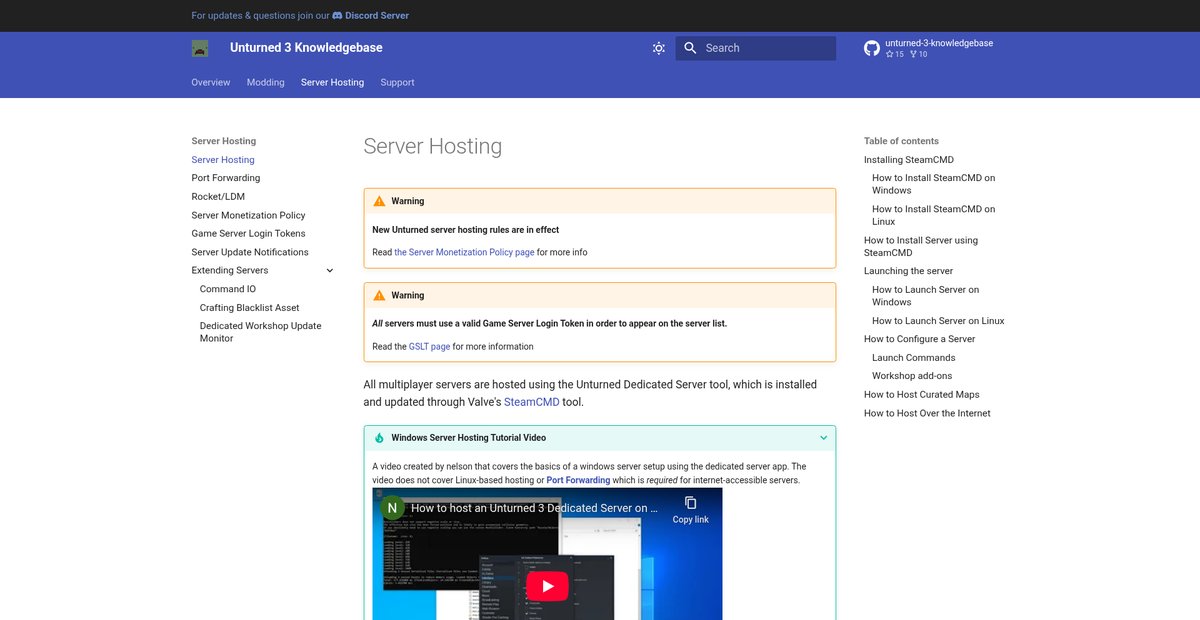Open Crafting Blacklist Asset sidebar page
Viewport: 1200px width, 620px height.
250,308
